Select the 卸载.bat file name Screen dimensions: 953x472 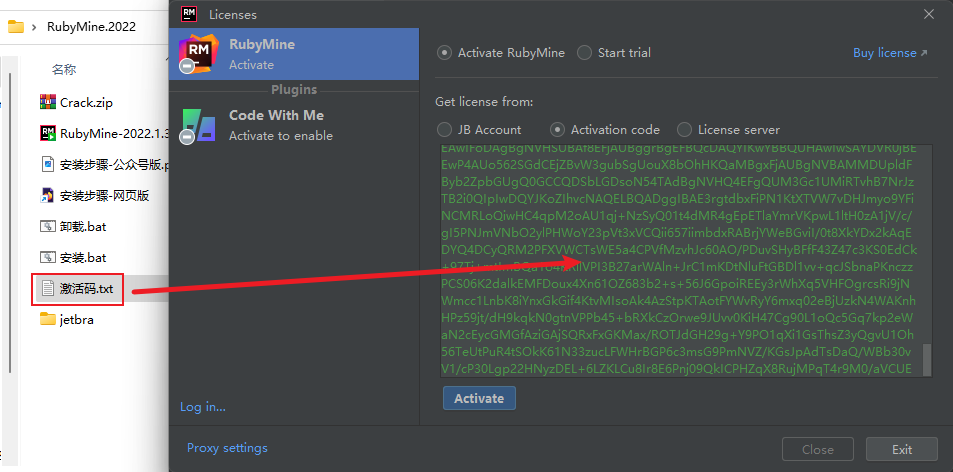(83, 227)
